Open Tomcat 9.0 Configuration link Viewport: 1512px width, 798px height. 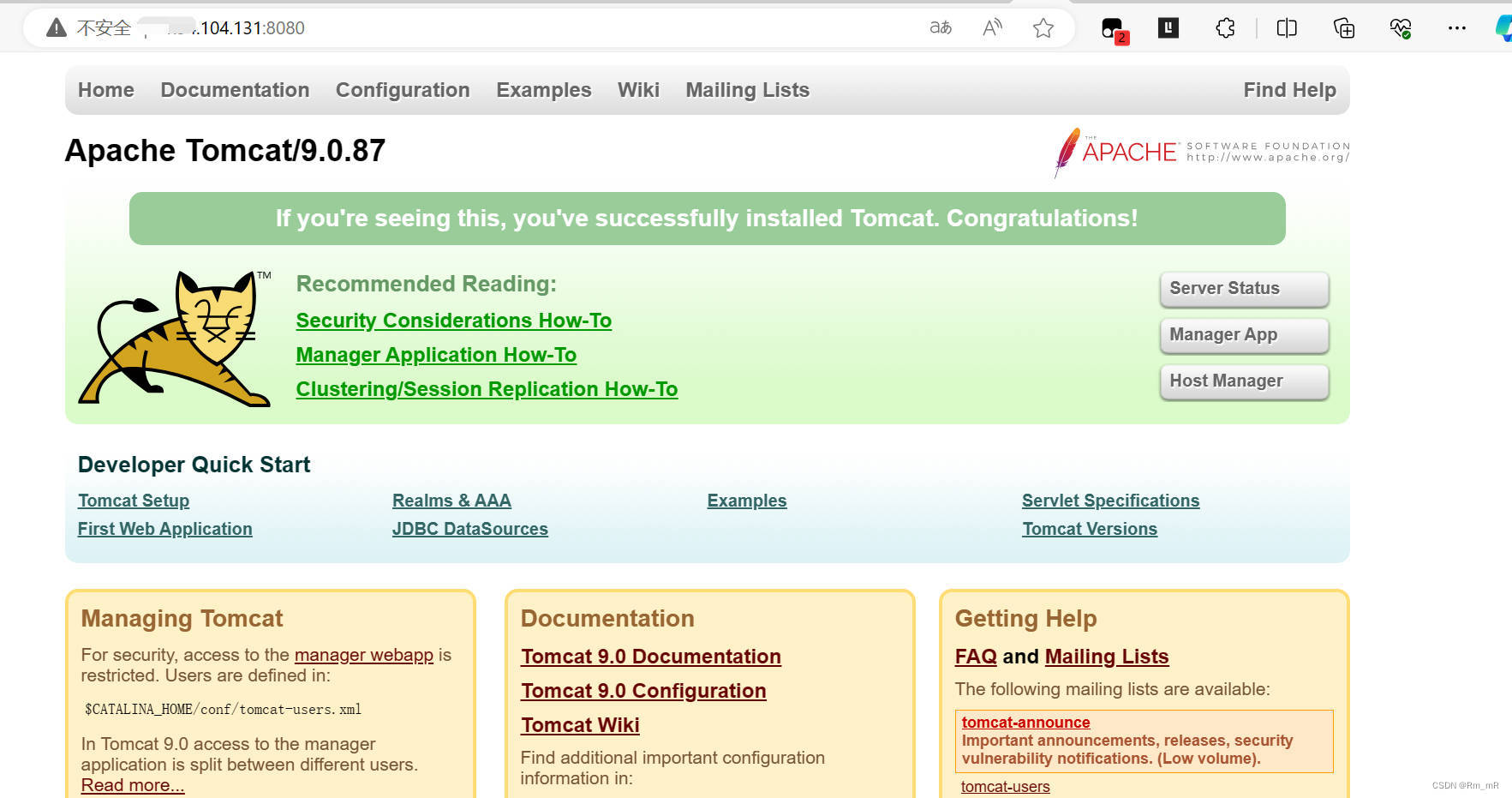click(x=643, y=691)
